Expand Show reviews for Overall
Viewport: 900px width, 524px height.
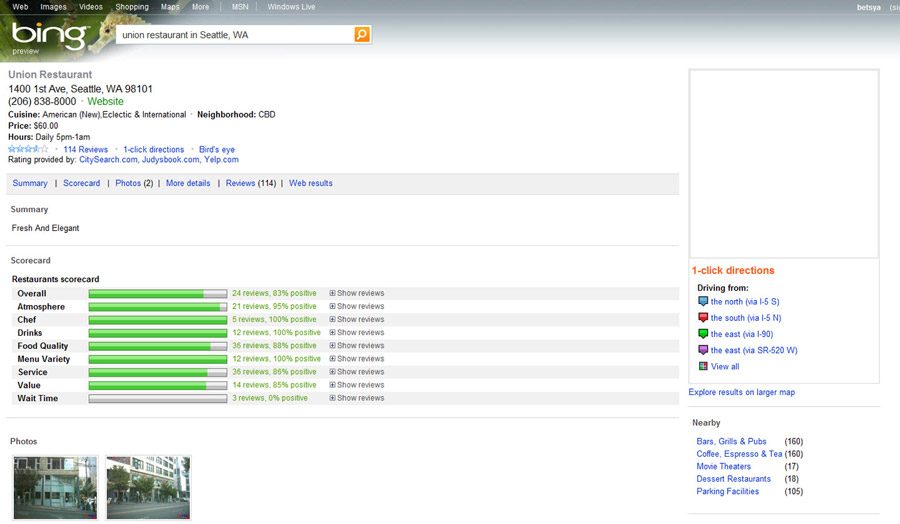click(x=357, y=294)
